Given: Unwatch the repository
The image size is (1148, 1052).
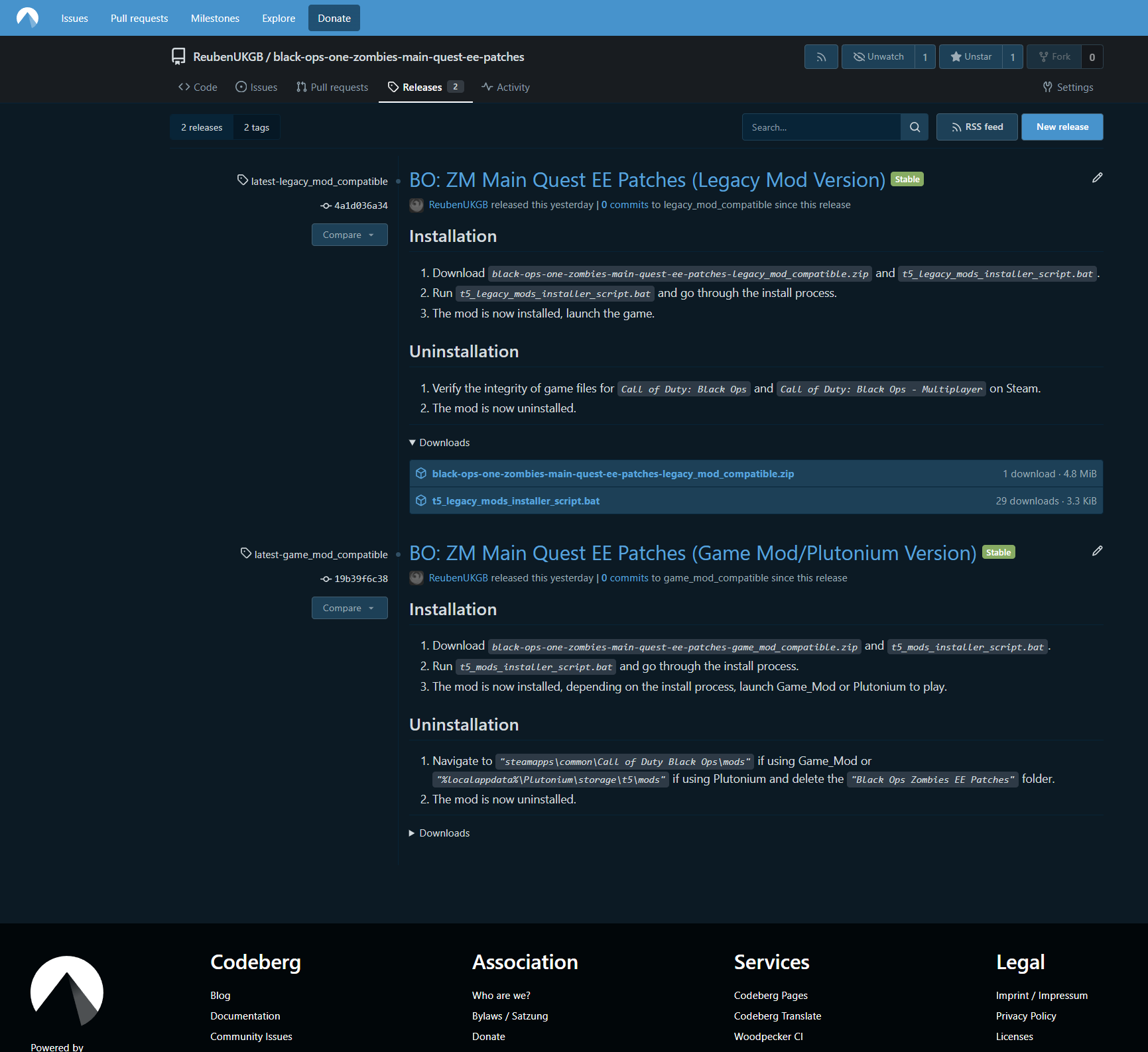Looking at the screenshot, I should pos(878,57).
